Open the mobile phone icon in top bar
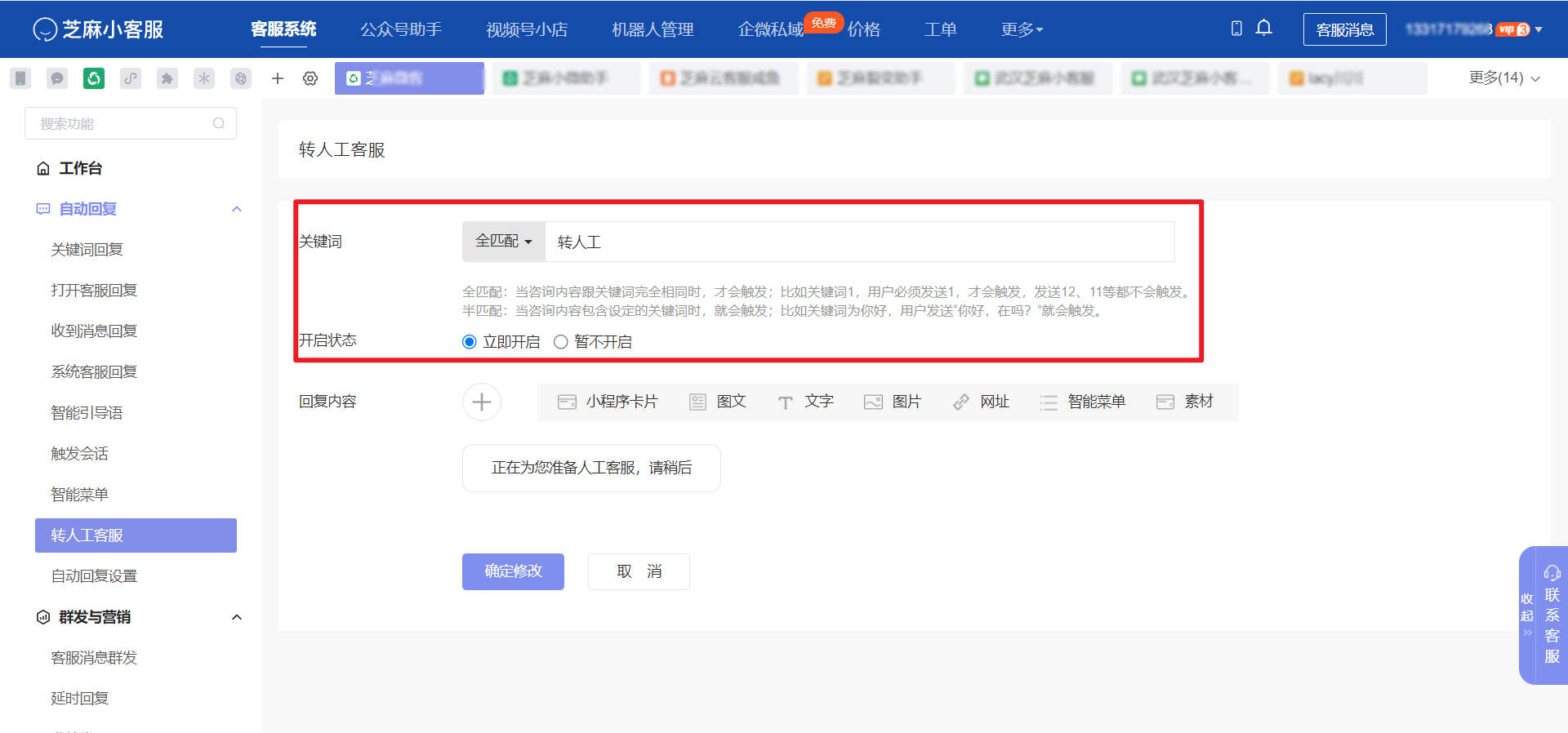This screenshot has height=733, width=1568. pyautogui.click(x=1236, y=29)
